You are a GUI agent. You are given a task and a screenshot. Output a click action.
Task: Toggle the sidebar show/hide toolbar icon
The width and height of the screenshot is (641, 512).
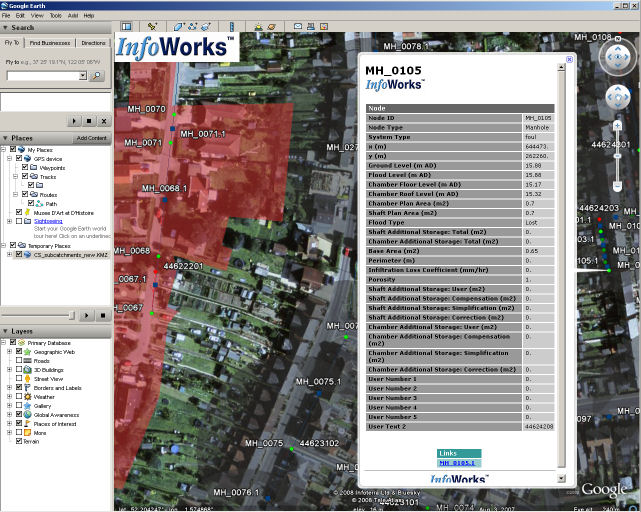point(126,27)
